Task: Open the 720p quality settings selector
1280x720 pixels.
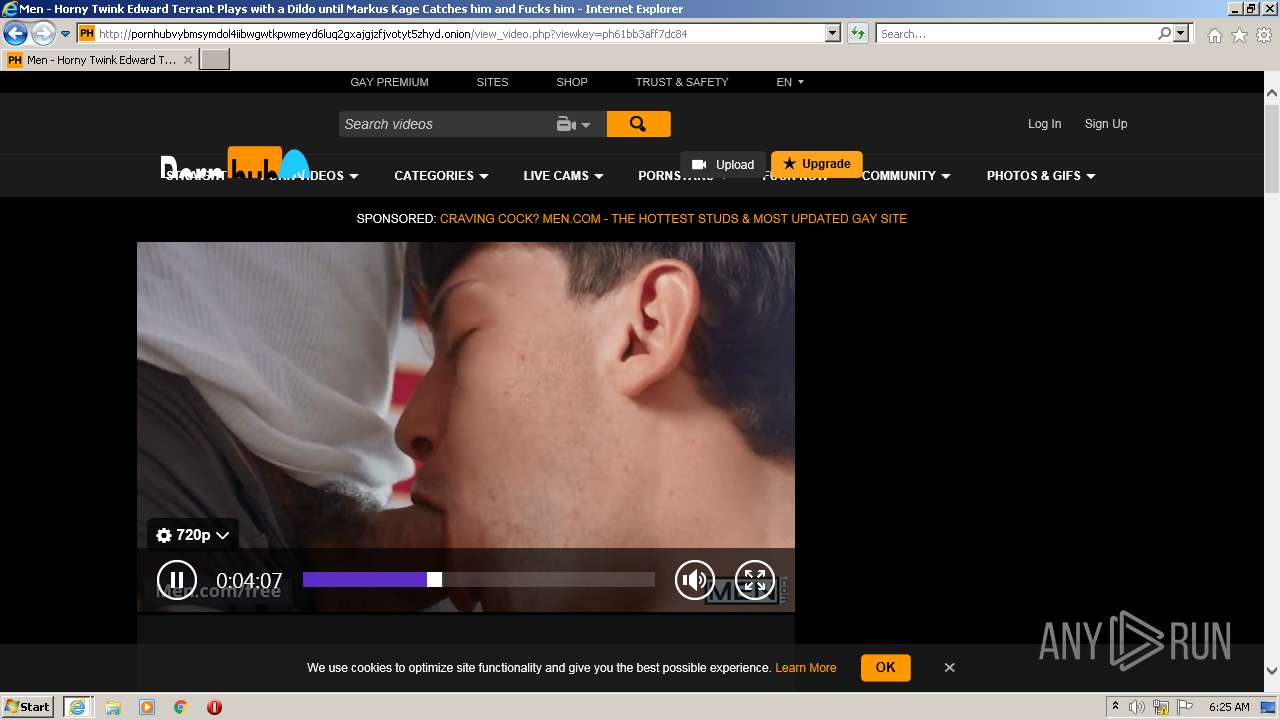Action: [x=193, y=535]
